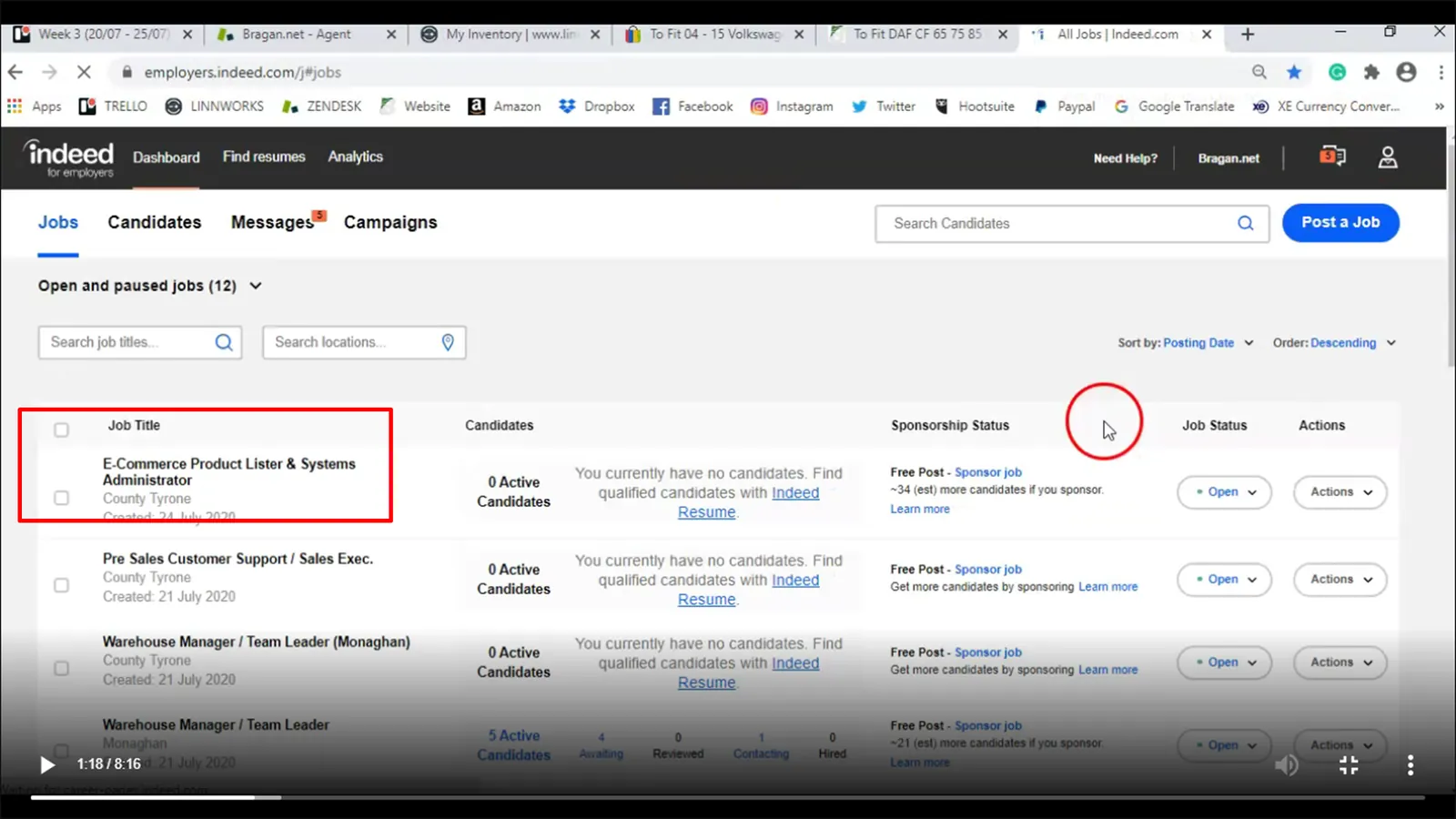The width and height of the screenshot is (1456, 819).
Task: Open the Chrome three-dot menu
Action: tap(1441, 72)
